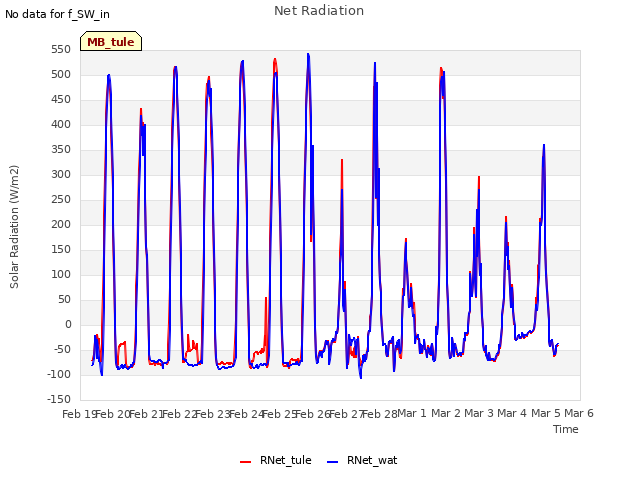Click the Mar 1 x-axis label

click(412, 413)
